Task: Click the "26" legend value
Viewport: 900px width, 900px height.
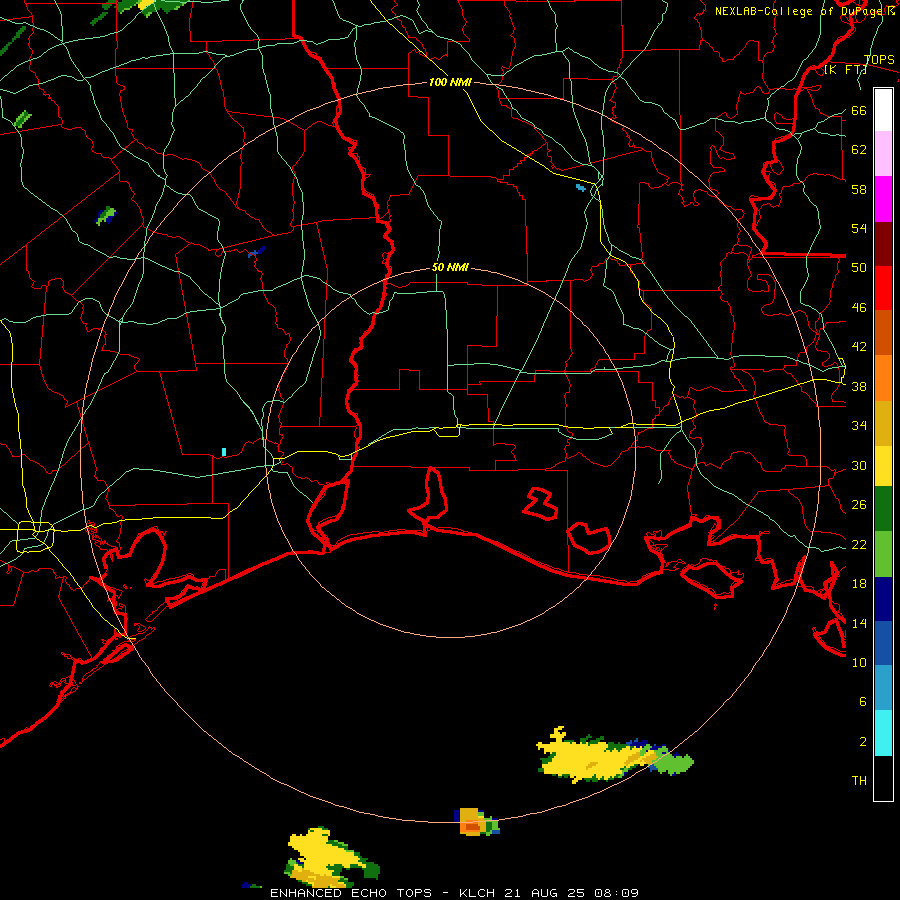Action: click(859, 505)
